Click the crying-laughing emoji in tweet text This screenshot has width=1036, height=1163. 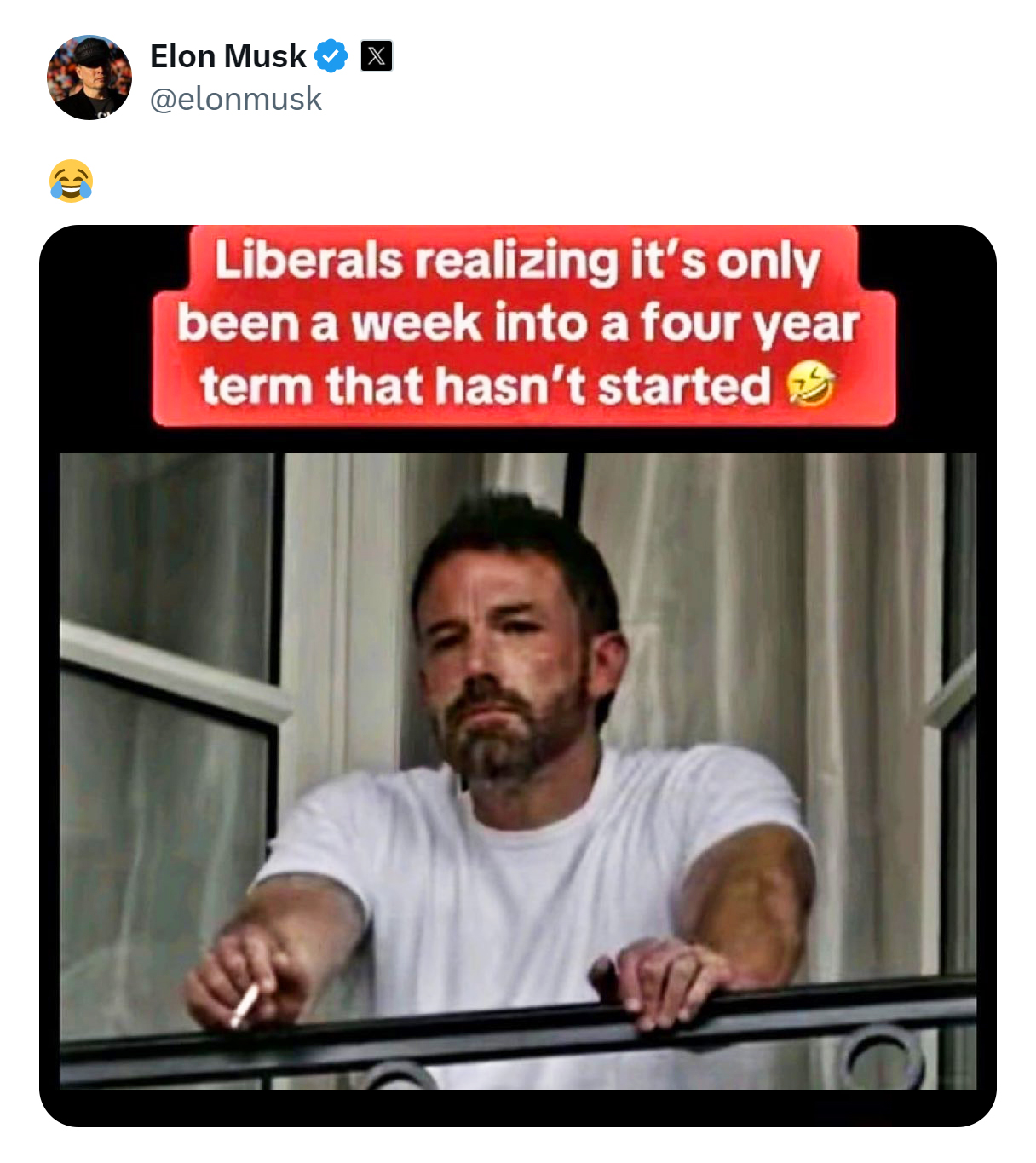pyautogui.click(x=71, y=181)
